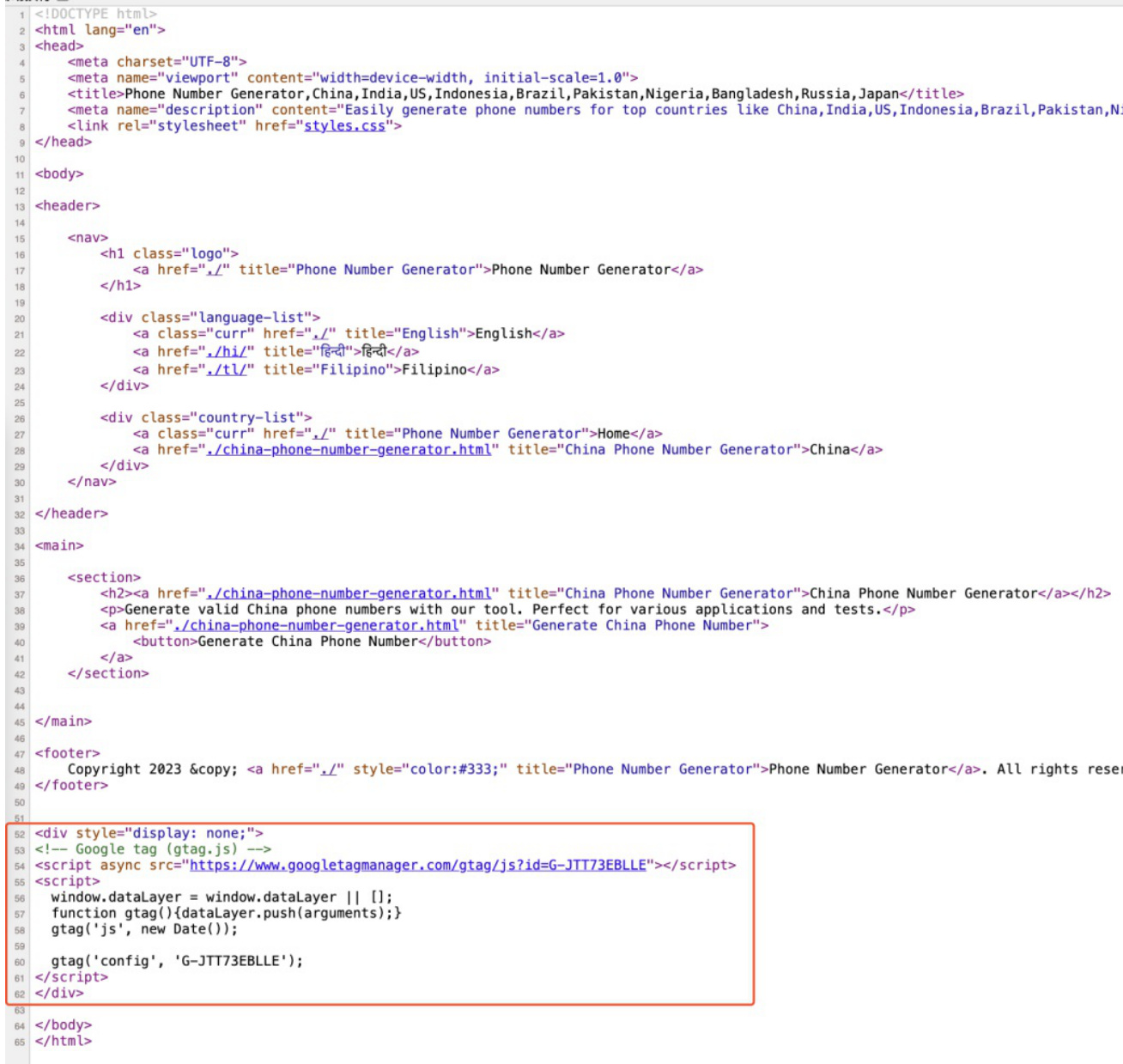Viewport: 1123px width, 1064px height.
Task: Open the ./tl/ Filipino language link
Action: 227,369
